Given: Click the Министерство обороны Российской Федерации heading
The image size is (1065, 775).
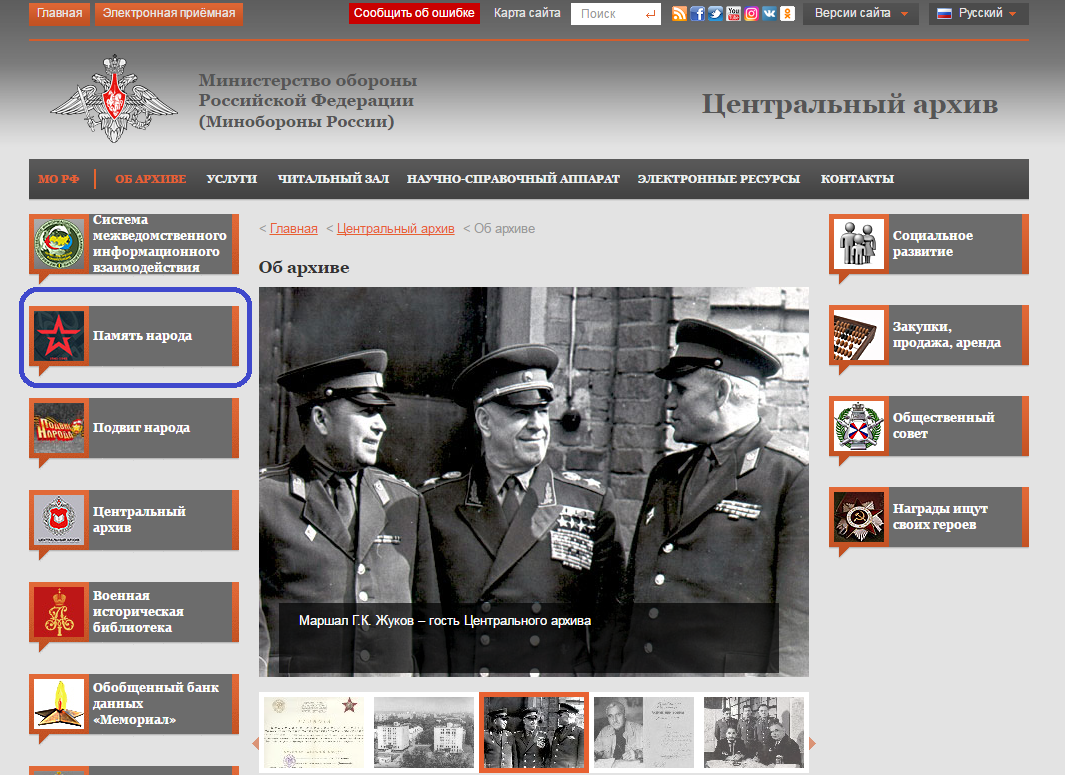Looking at the screenshot, I should point(308,101).
